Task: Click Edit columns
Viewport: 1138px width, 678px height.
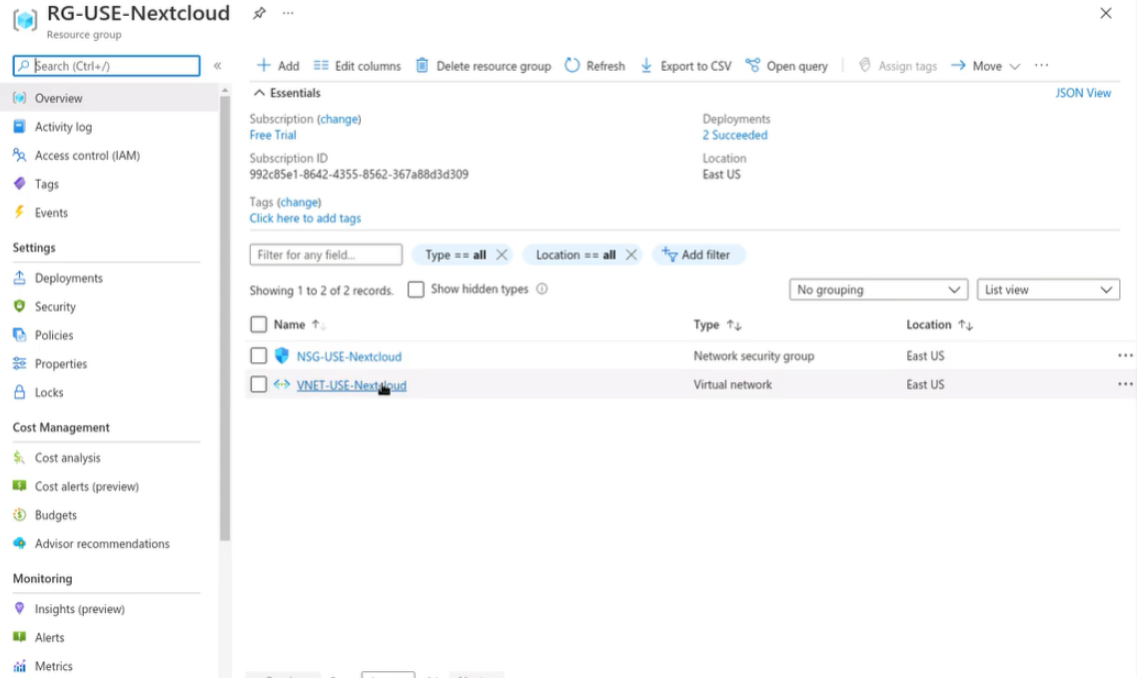Action: 357,66
